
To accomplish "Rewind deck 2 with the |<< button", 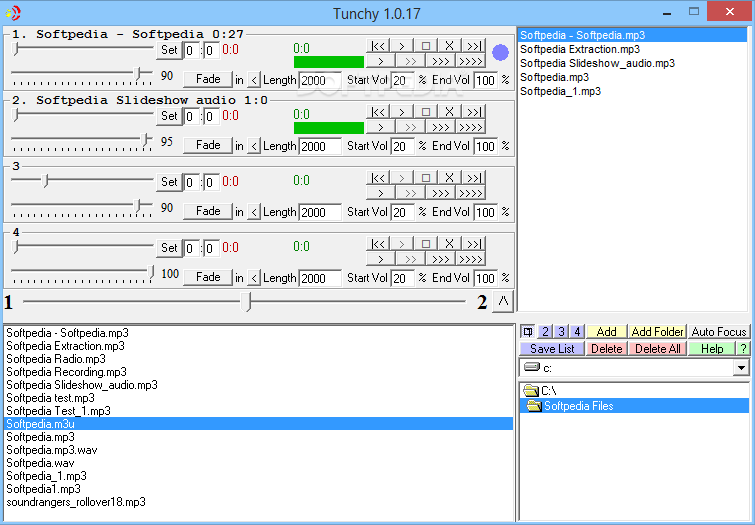I will [x=378, y=112].
